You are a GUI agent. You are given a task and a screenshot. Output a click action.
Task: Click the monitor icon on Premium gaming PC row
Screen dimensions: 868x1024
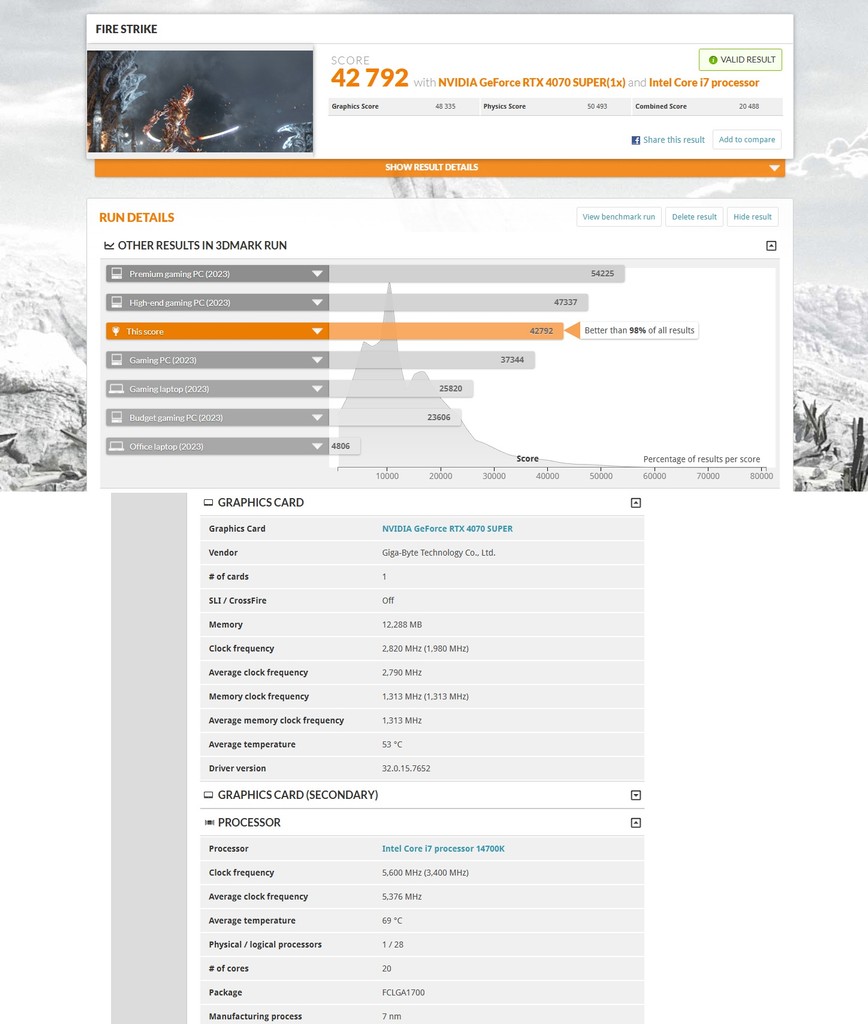pyautogui.click(x=116, y=274)
